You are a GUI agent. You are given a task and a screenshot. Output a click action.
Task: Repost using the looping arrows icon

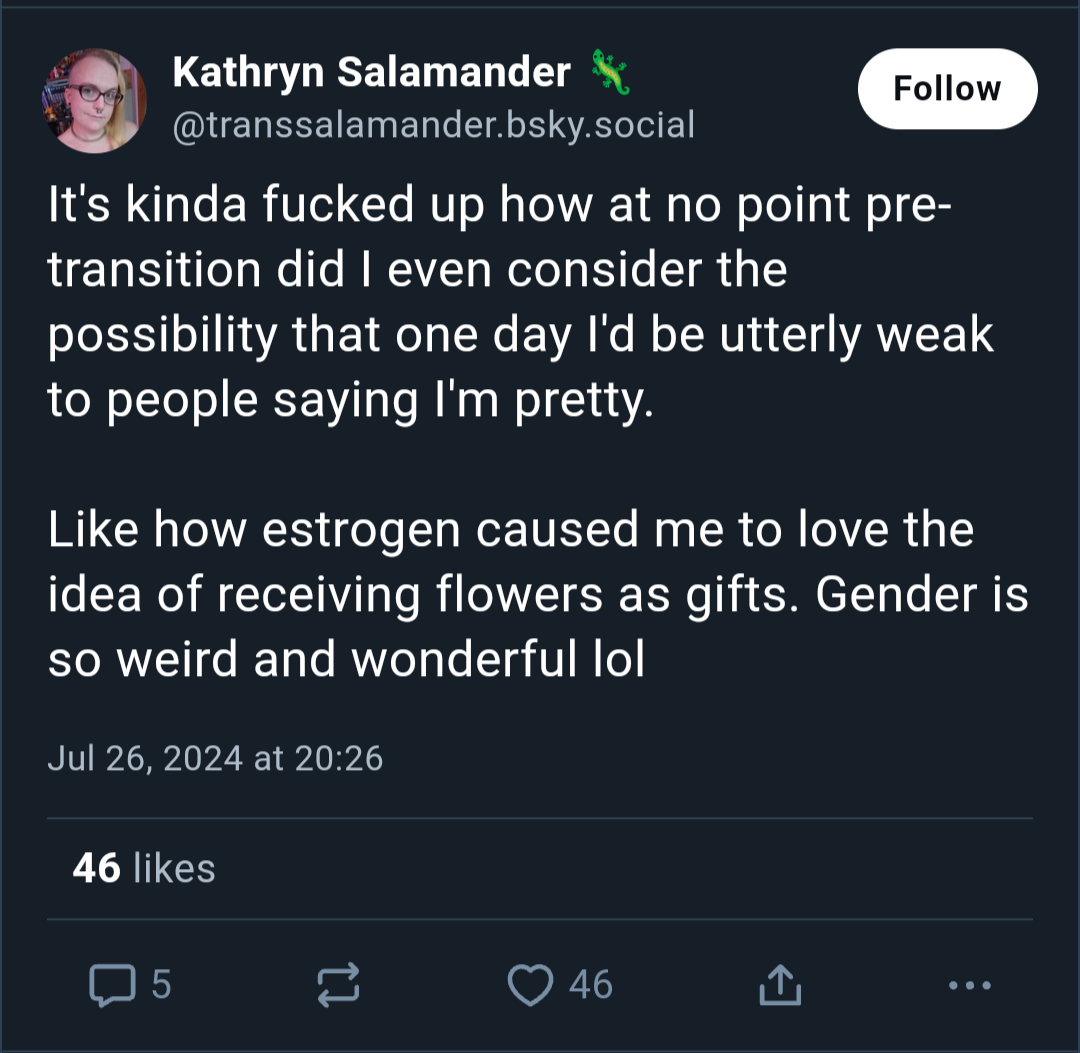338,985
